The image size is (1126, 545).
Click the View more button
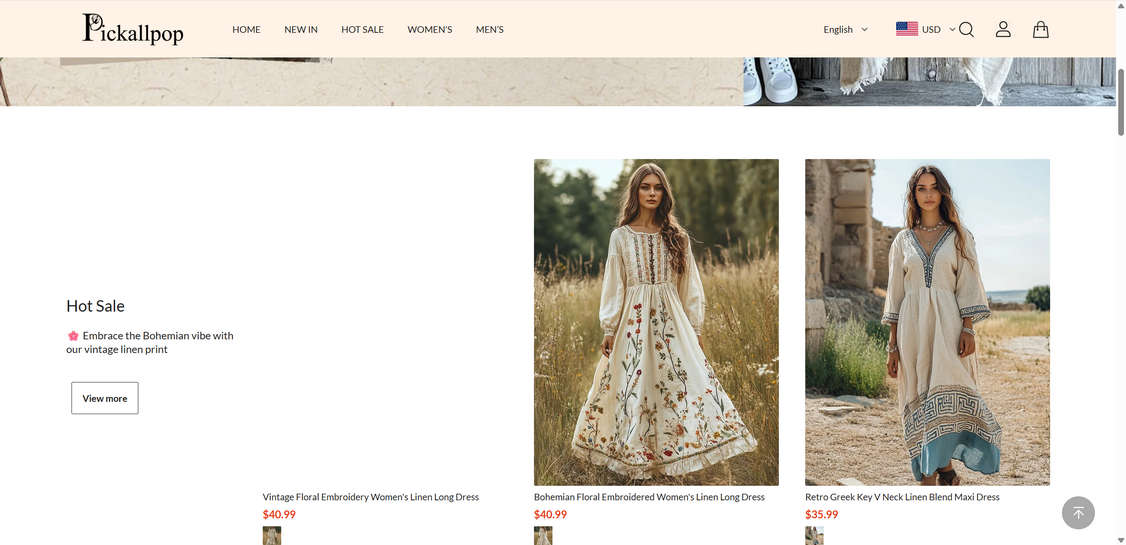tap(105, 398)
